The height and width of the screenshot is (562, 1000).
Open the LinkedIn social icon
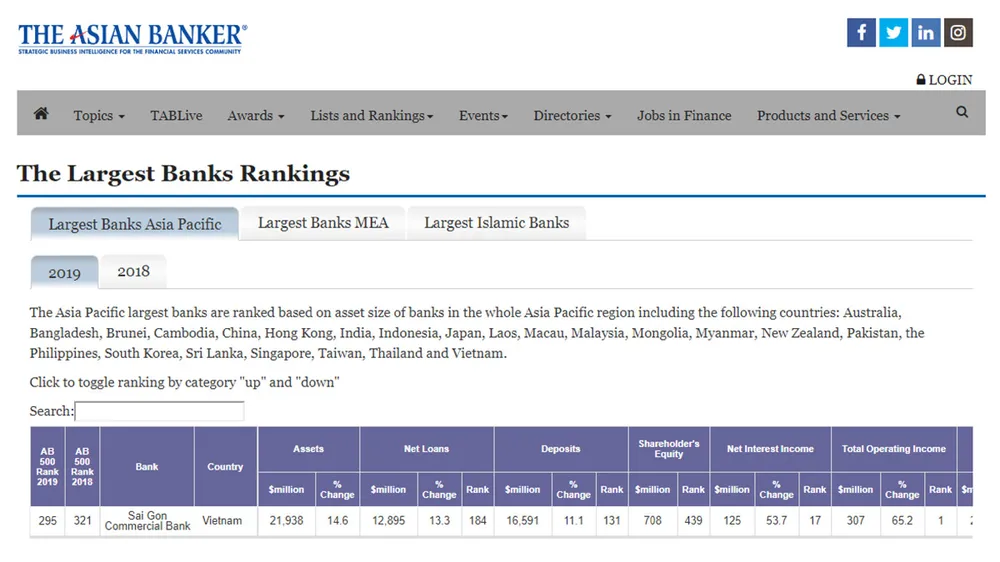926,33
